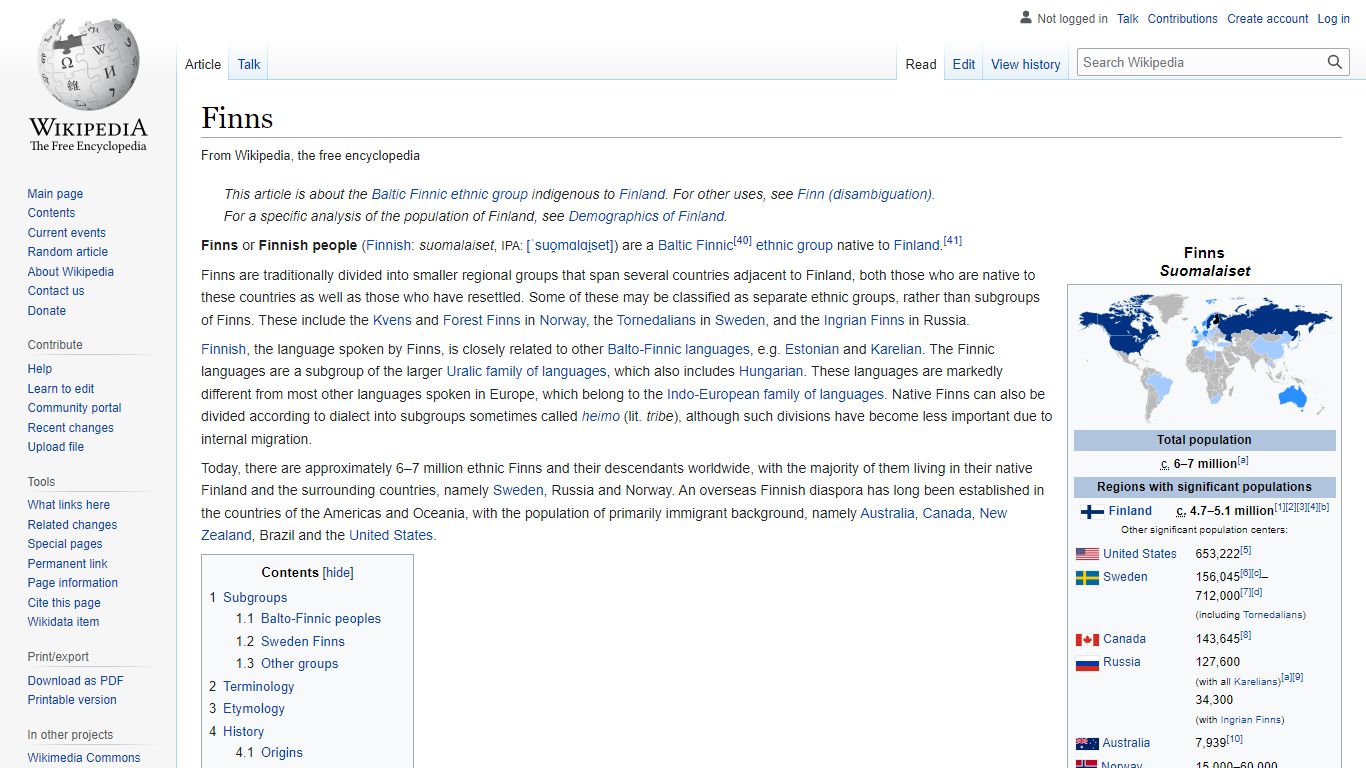Open Random article link
This screenshot has width=1366, height=768.
tap(68, 252)
